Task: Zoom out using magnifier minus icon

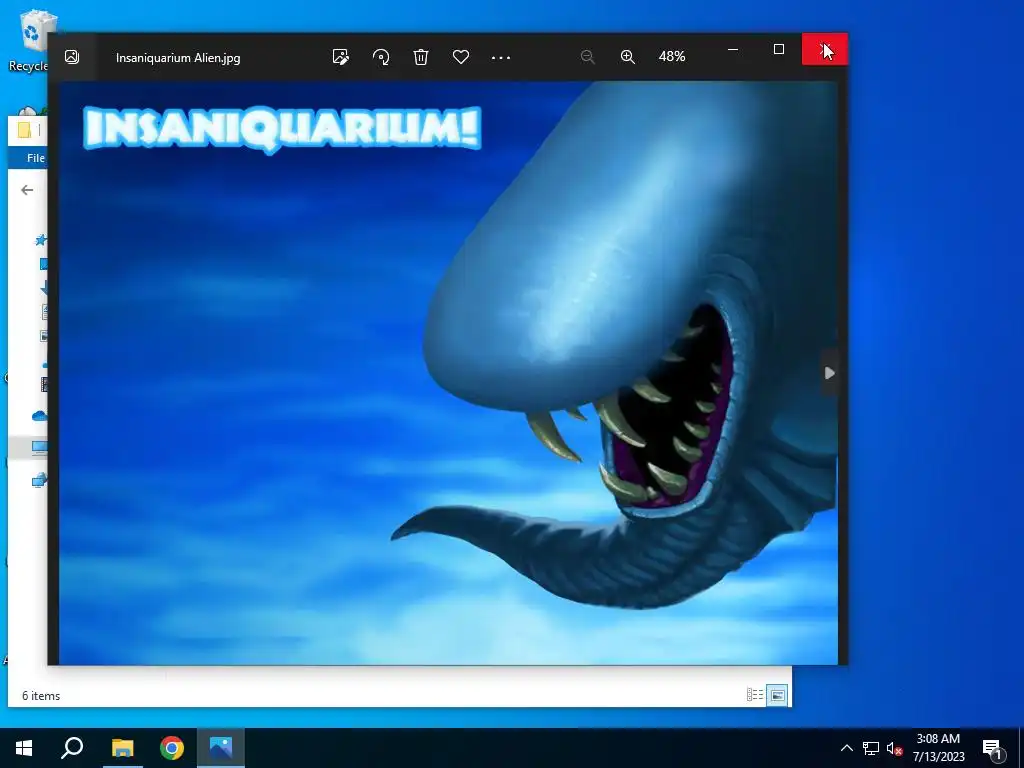Action: click(587, 57)
